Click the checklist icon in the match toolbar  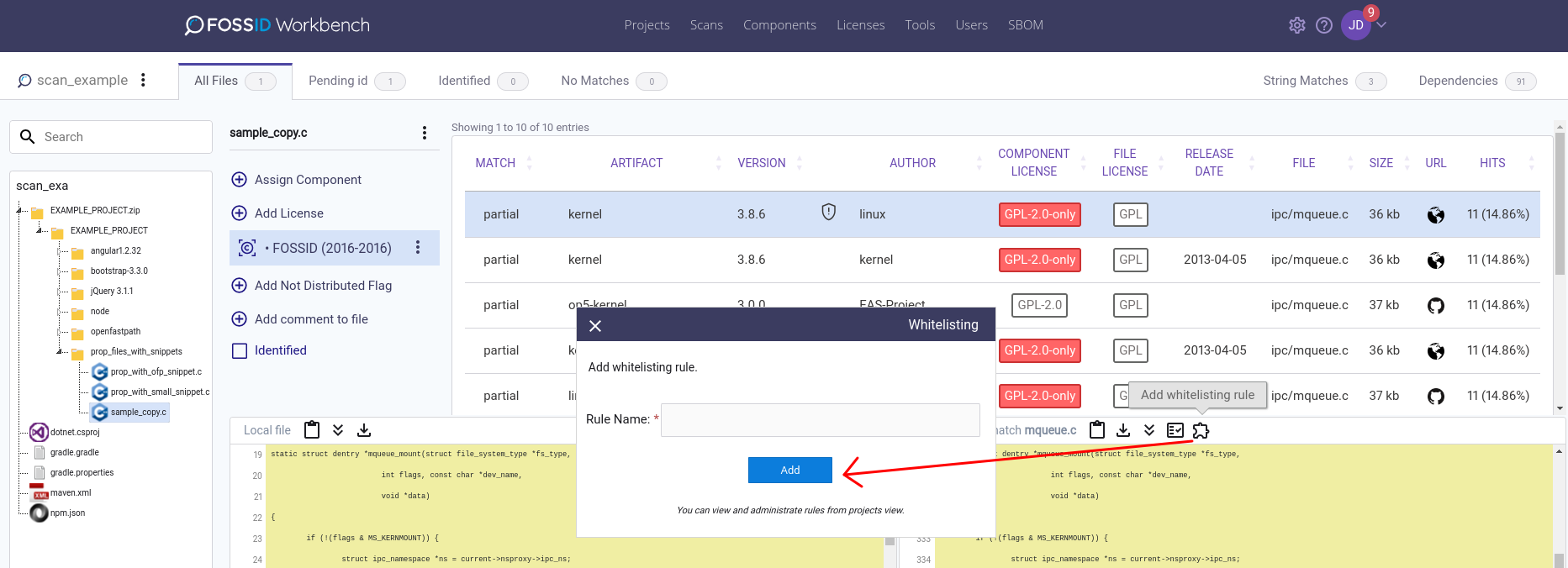tap(1175, 430)
